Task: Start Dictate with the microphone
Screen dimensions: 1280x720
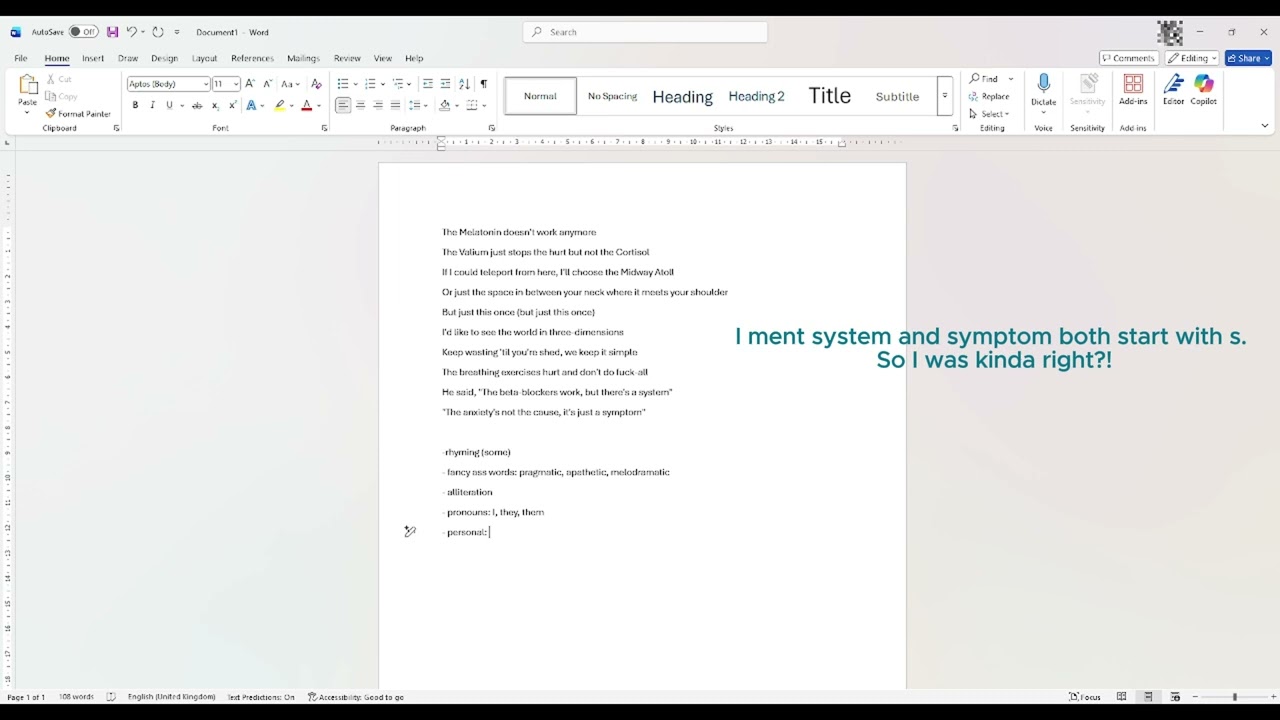Action: click(1043, 90)
